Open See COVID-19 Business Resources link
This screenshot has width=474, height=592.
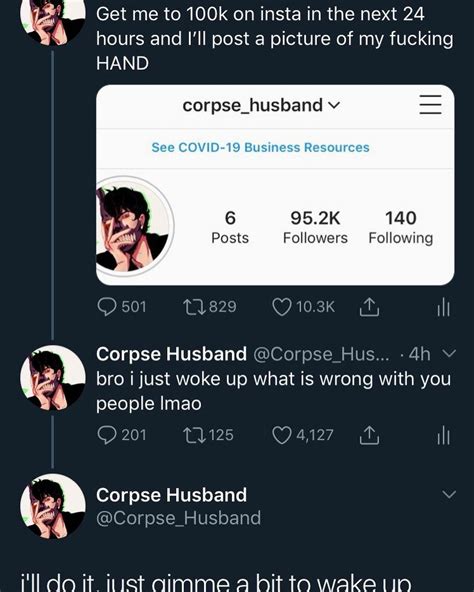(x=260, y=147)
